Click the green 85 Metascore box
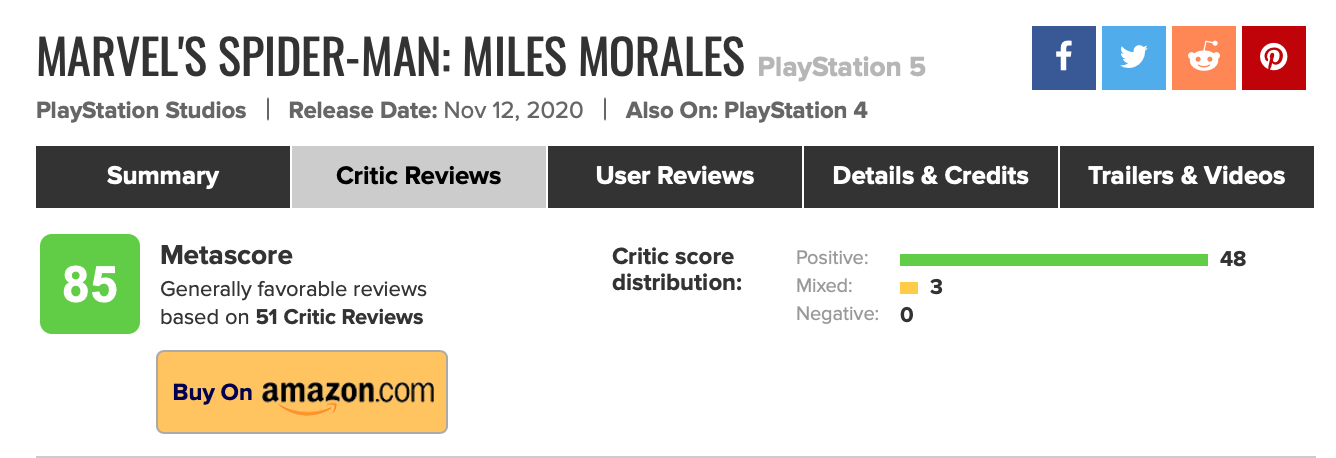Image resolution: width=1336 pixels, height=458 pixels. point(90,284)
